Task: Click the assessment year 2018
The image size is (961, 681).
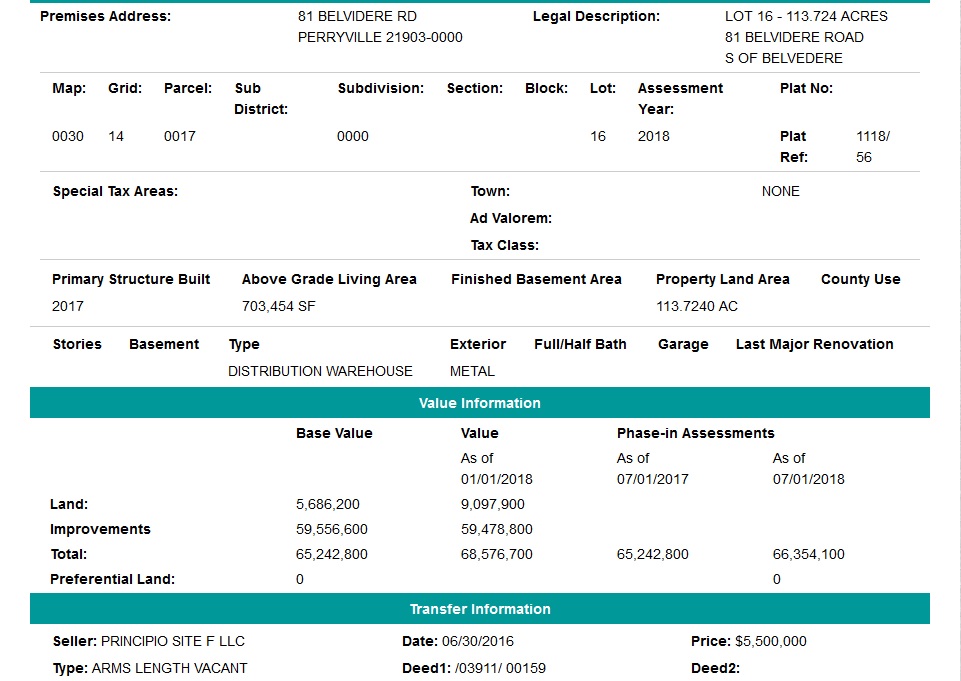Action: 654,136
